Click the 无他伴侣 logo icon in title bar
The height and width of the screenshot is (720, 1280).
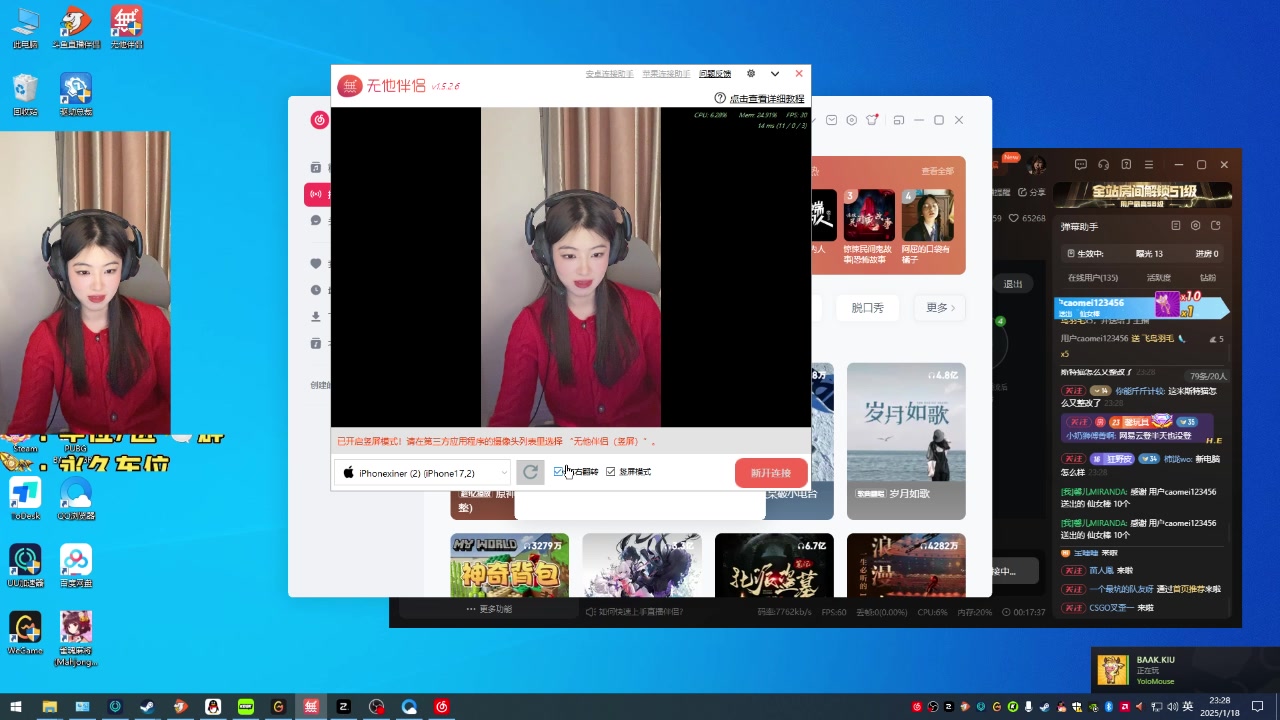click(349, 86)
